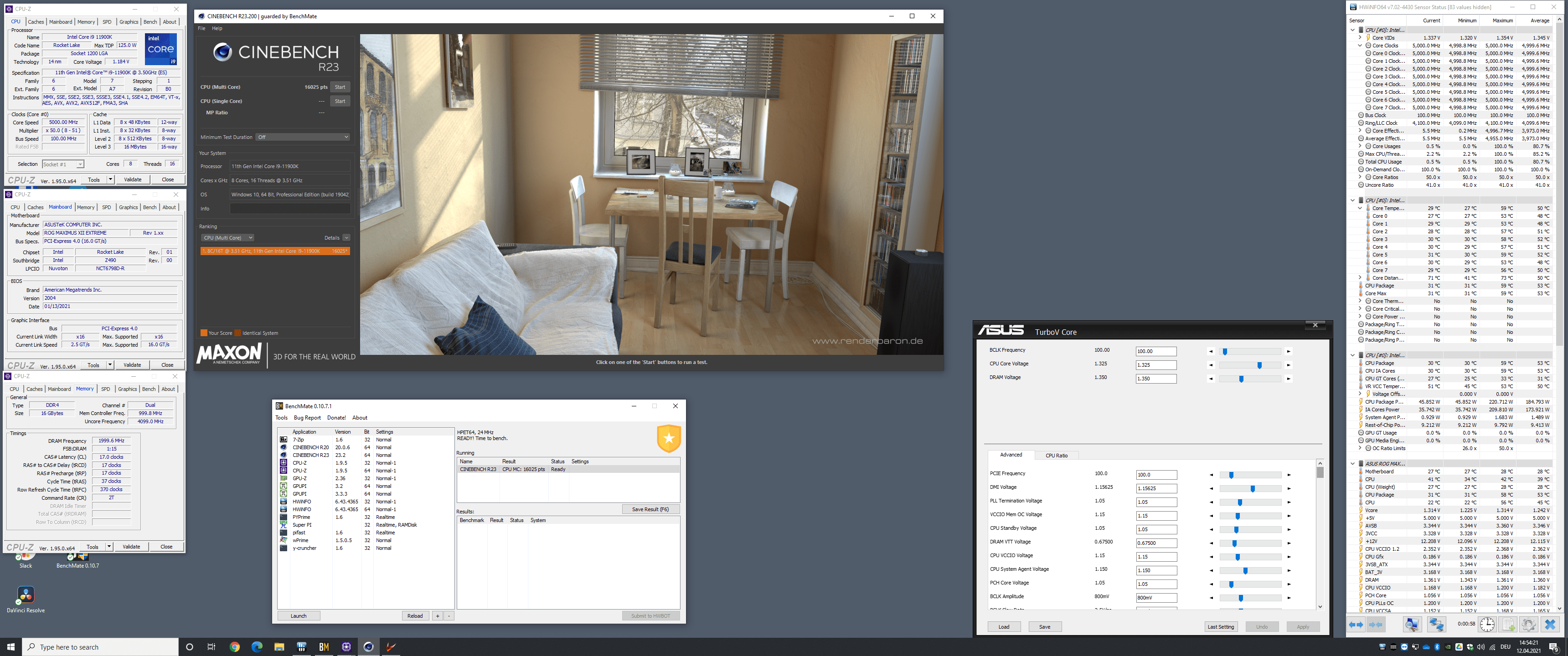
Task: Click Load button in TurboV Core
Action: point(1004,627)
